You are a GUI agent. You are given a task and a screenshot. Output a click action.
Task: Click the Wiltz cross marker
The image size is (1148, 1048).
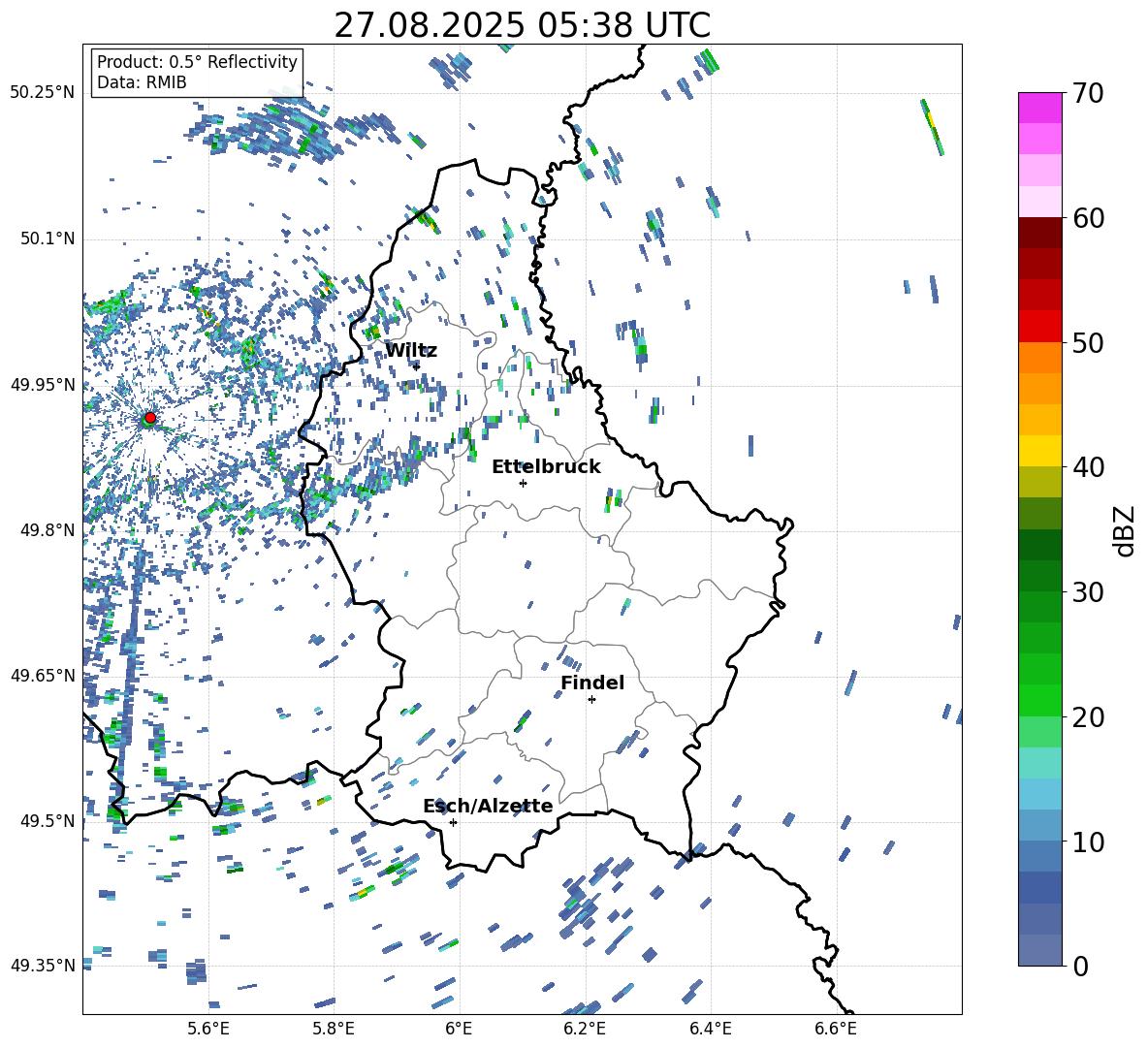(417, 366)
